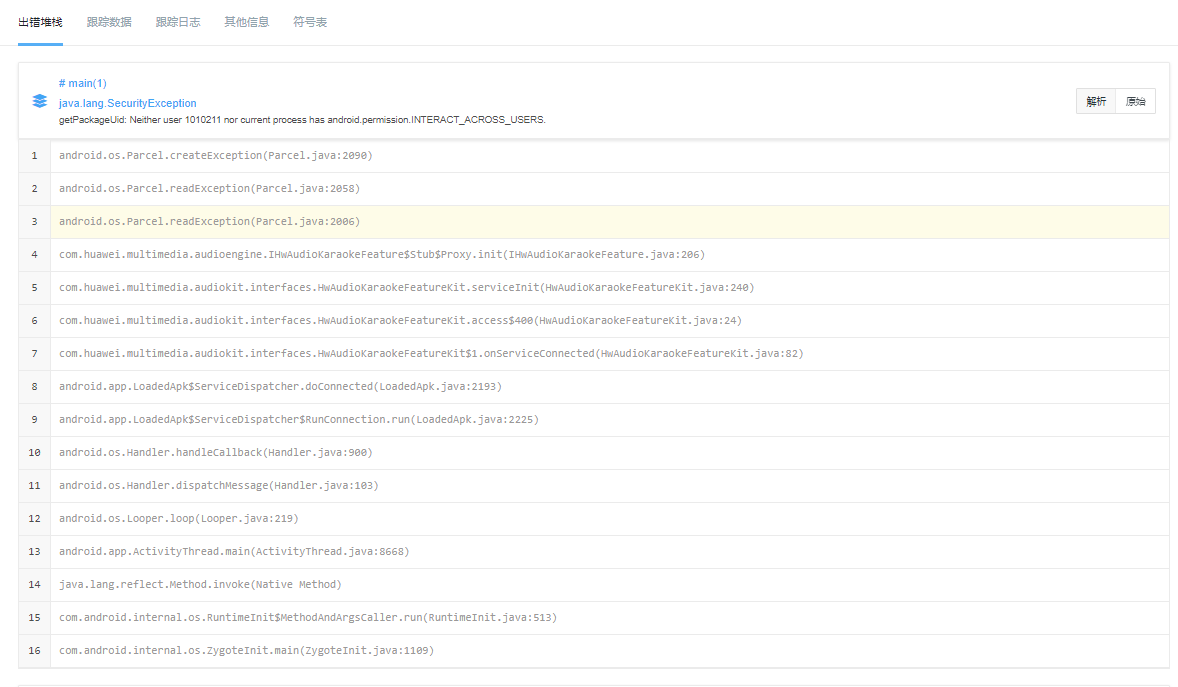1178x687 pixels.
Task: Click line number 16 in the gutter
Action: 35,652
